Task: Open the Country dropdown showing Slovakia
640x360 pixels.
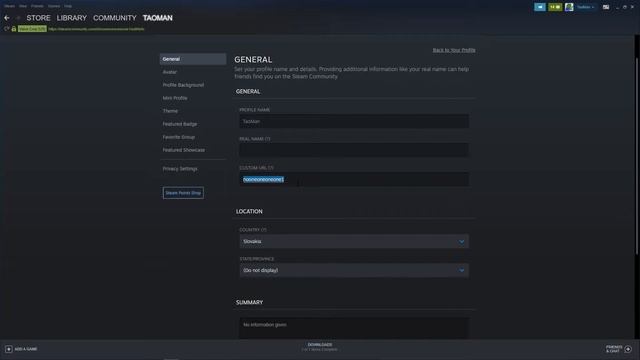Action: [354, 242]
